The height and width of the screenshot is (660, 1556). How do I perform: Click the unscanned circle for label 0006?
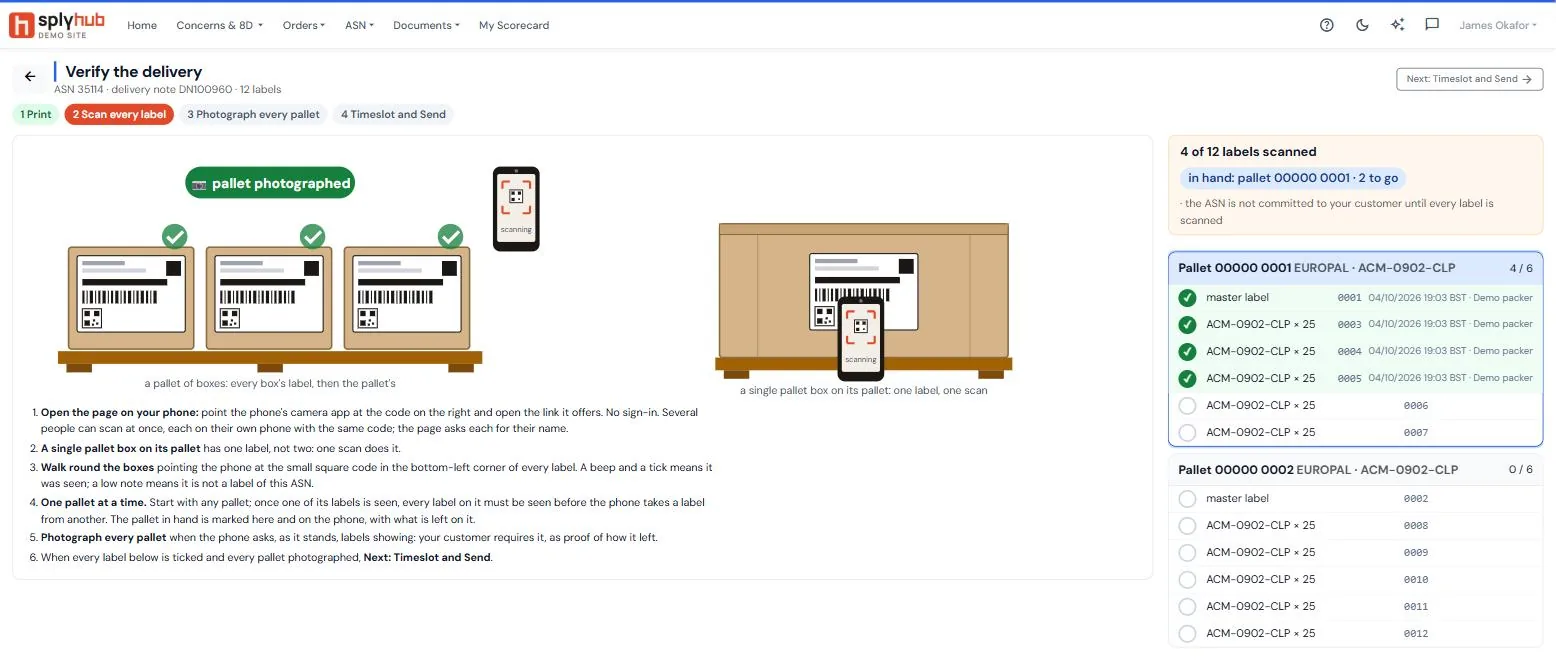(1187, 405)
